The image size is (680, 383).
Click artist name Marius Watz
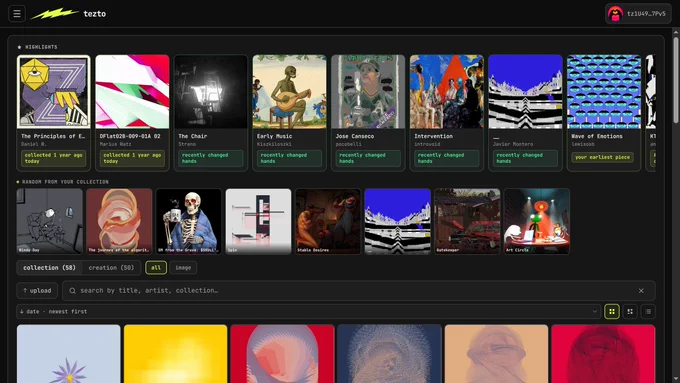[115, 144]
